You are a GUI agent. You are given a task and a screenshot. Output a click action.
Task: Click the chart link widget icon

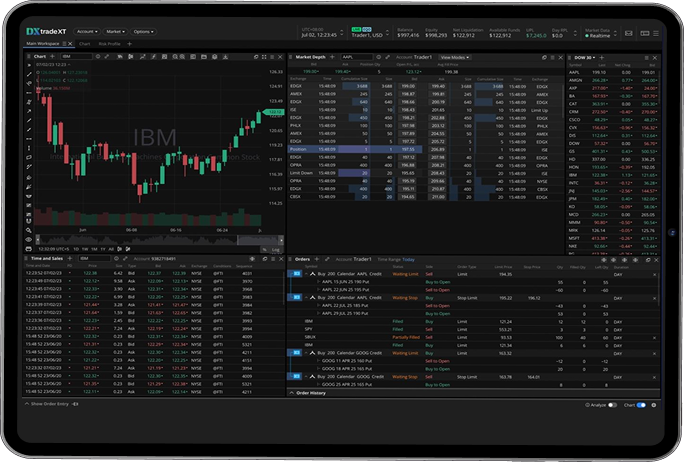tap(106, 57)
